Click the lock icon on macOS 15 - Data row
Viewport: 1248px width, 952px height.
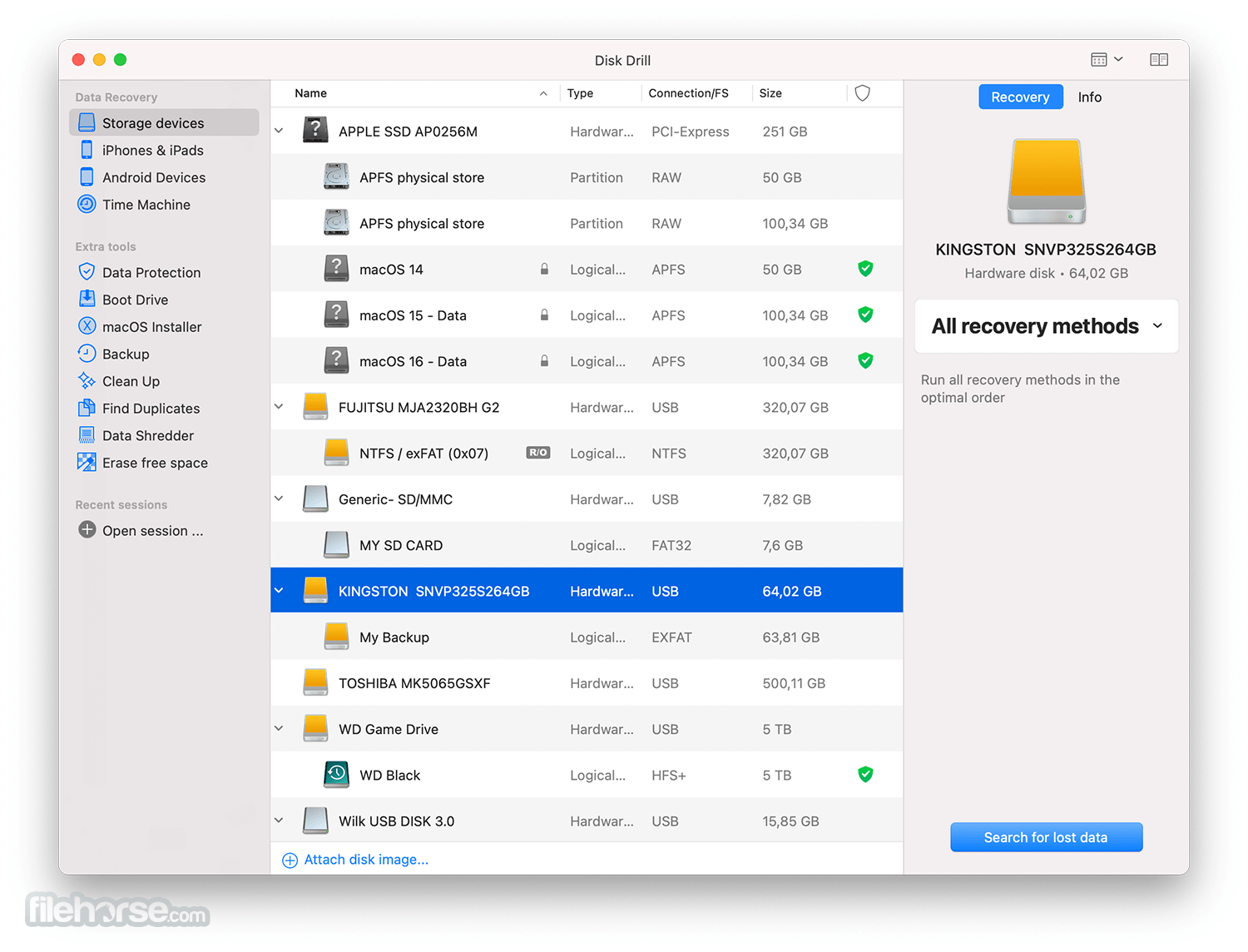point(544,315)
